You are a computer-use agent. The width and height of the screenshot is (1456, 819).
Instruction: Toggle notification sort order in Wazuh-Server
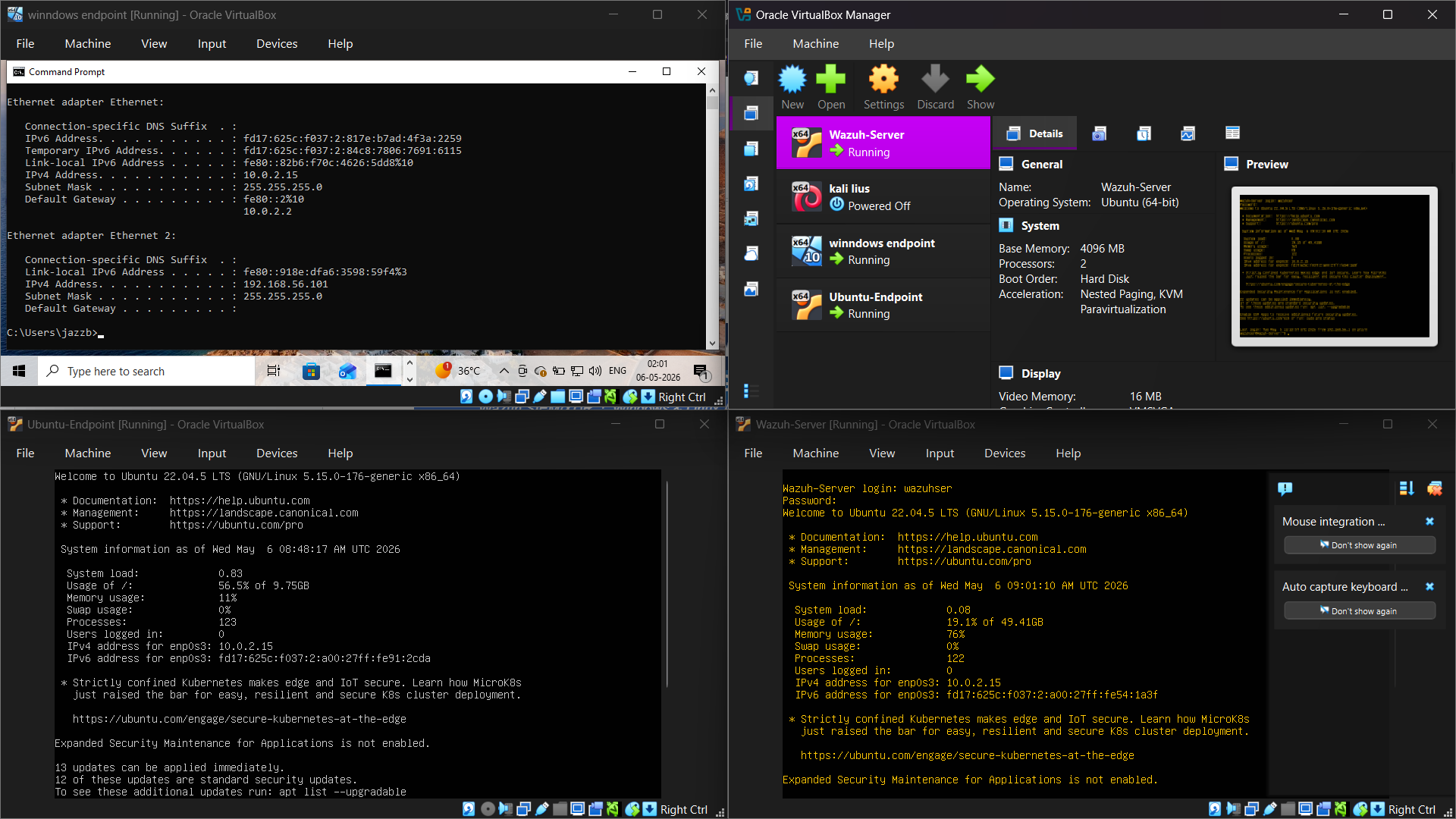[x=1407, y=488]
